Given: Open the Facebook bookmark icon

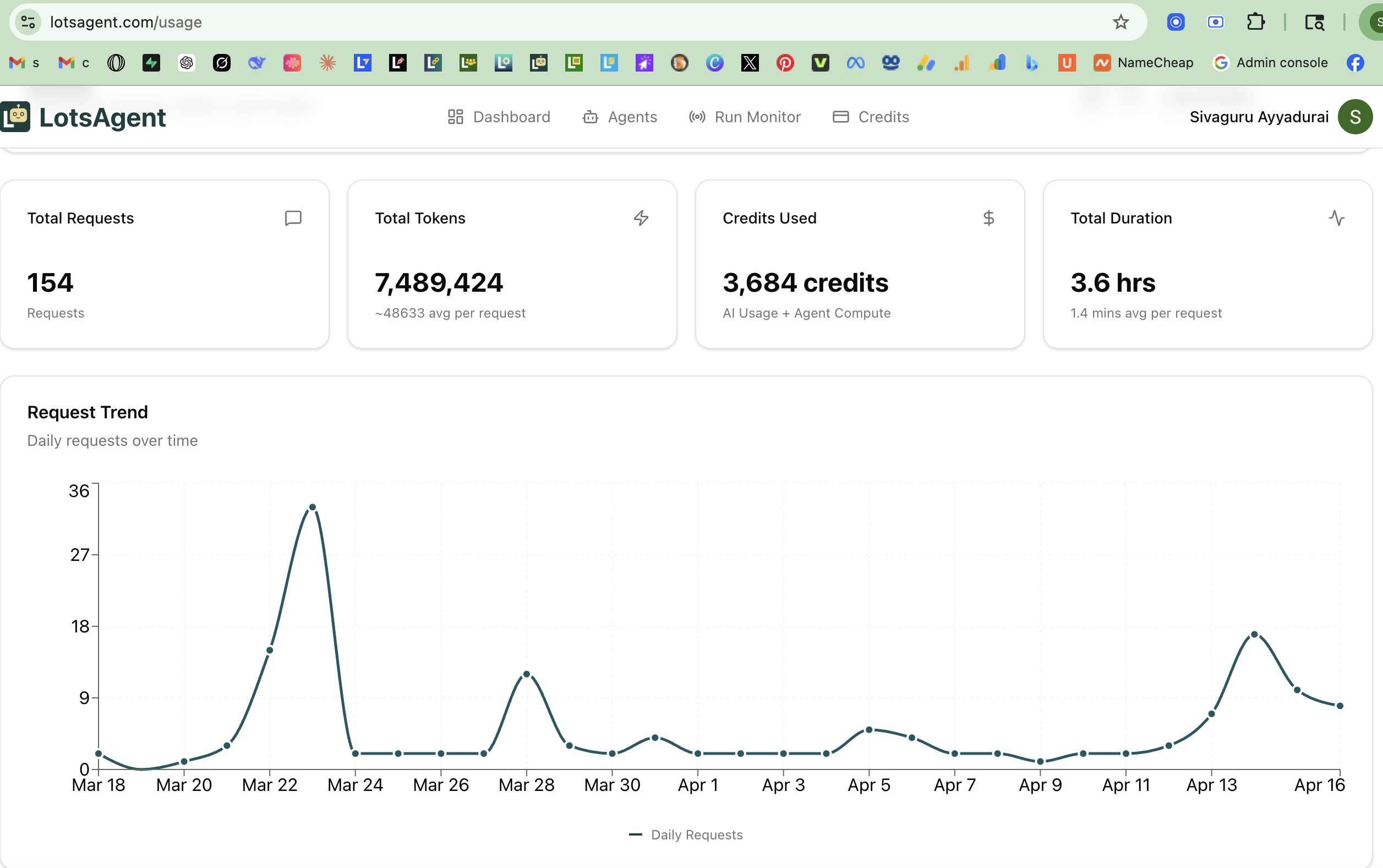Looking at the screenshot, I should 1355,63.
